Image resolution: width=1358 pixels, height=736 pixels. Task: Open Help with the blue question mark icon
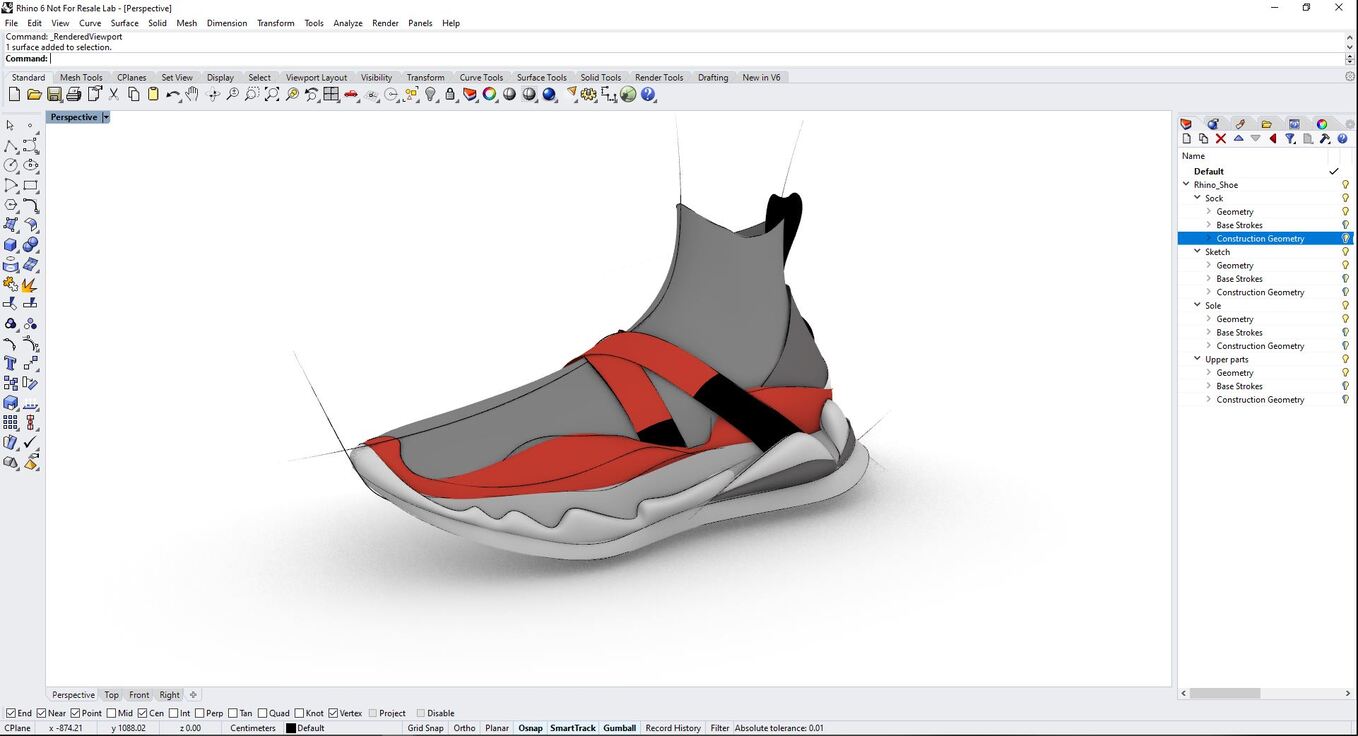648,94
